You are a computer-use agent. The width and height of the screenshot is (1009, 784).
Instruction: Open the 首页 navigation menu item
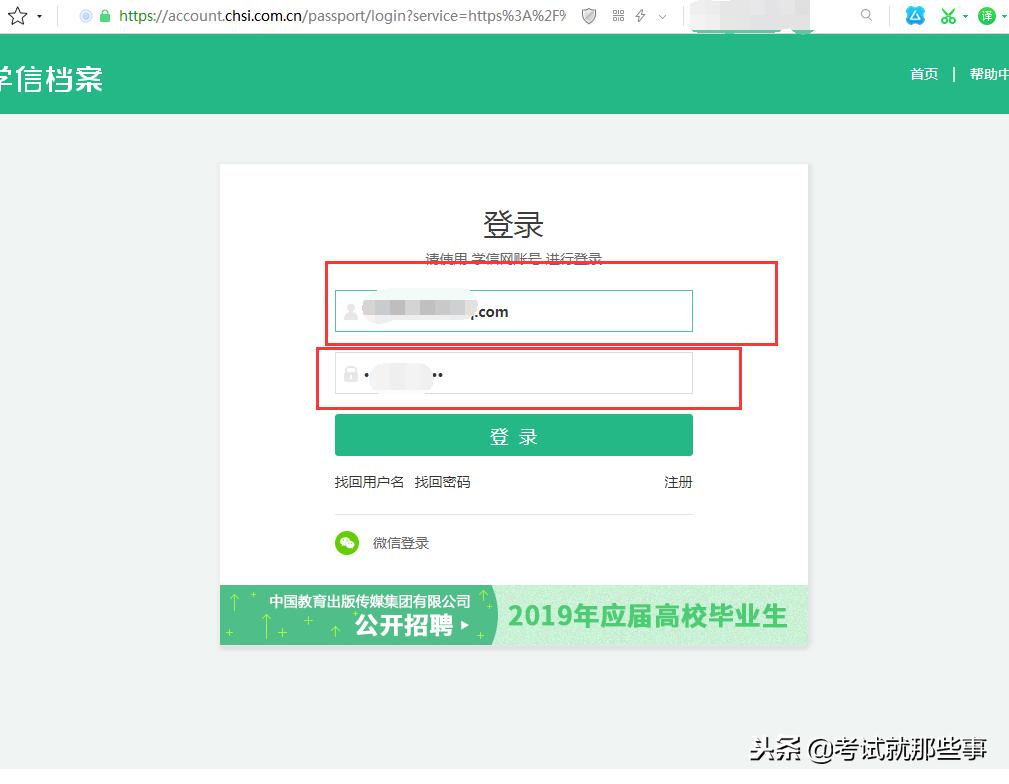[x=923, y=74]
